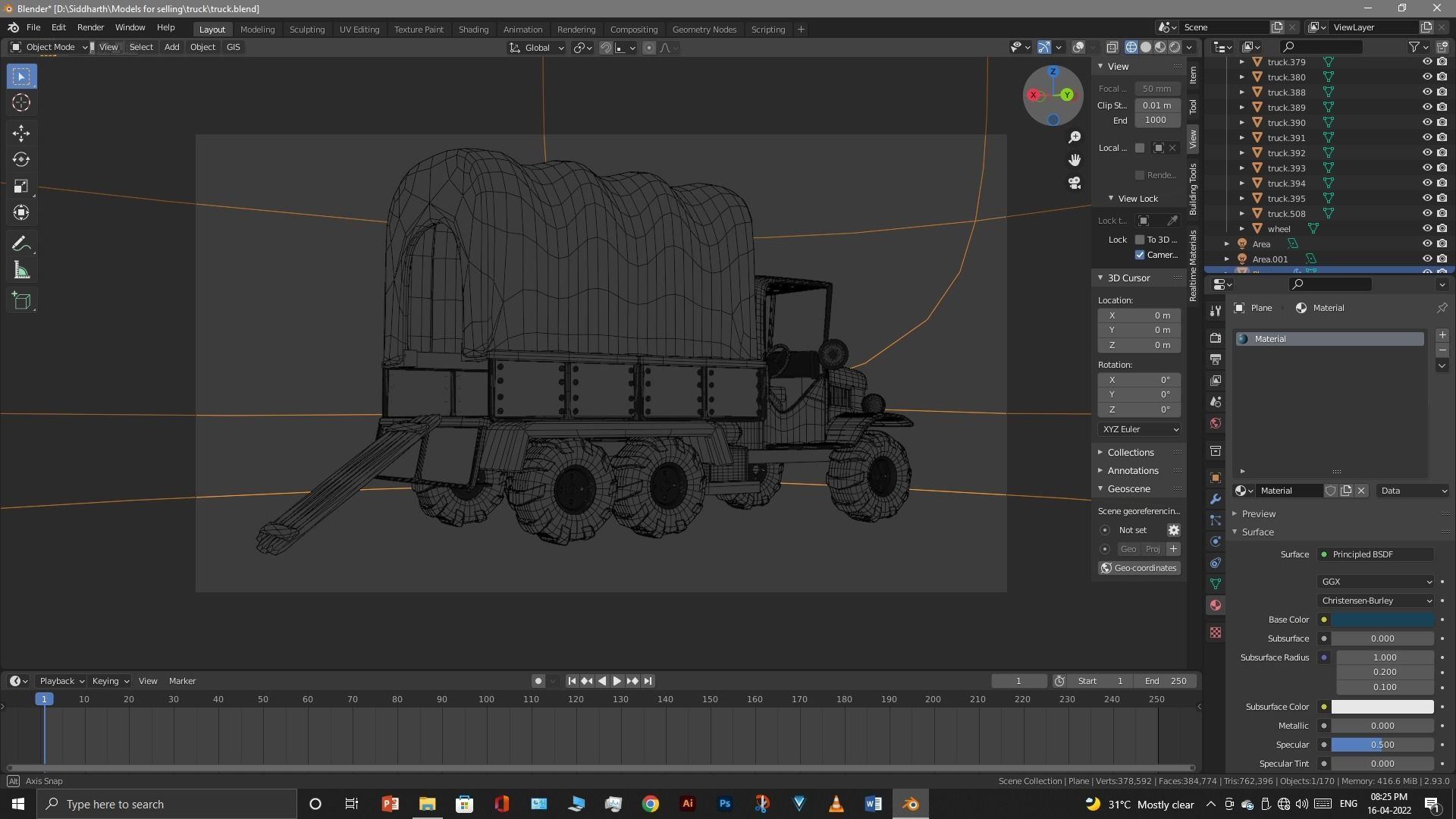Select the Transform tool
1456x819 pixels.
21,213
